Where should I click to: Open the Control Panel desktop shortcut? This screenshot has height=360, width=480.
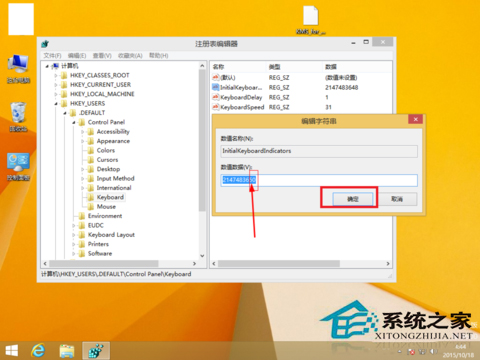[x=18, y=167]
